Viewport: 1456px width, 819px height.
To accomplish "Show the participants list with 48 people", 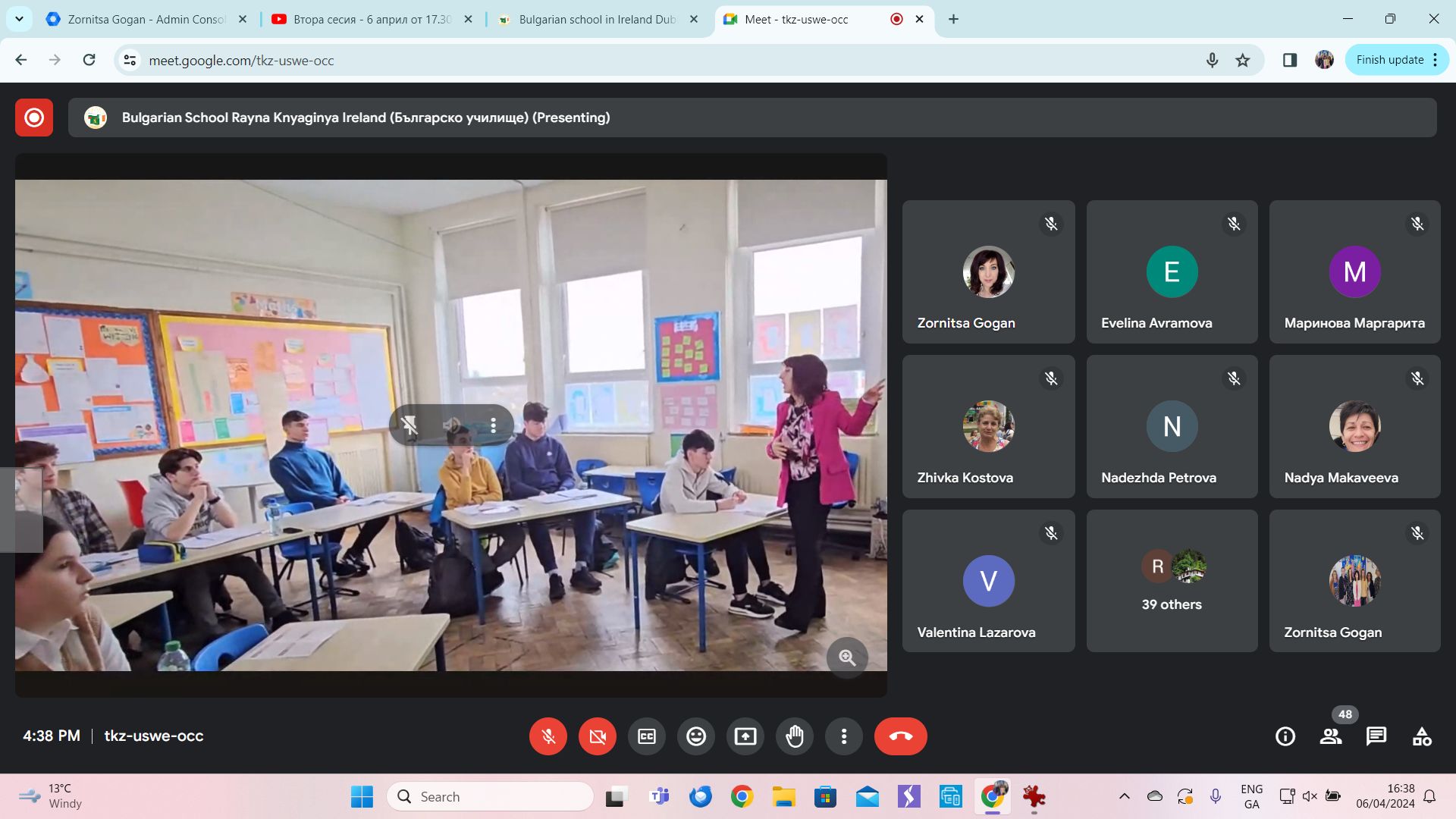I will click(x=1331, y=736).
